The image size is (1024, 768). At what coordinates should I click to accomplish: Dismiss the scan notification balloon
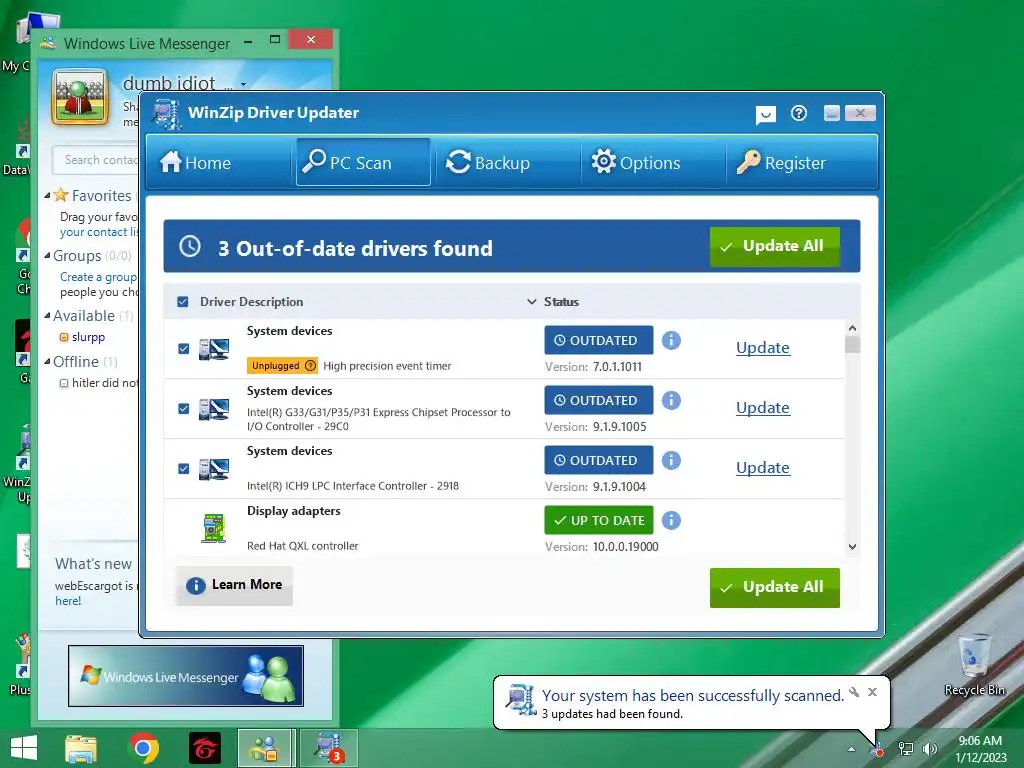pyautogui.click(x=872, y=692)
